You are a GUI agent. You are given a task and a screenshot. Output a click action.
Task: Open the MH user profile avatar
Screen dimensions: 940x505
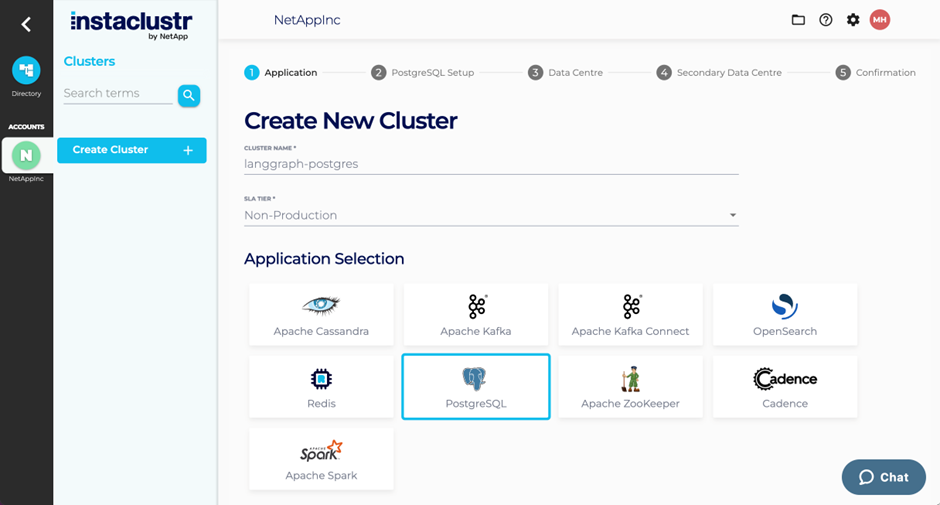click(879, 20)
